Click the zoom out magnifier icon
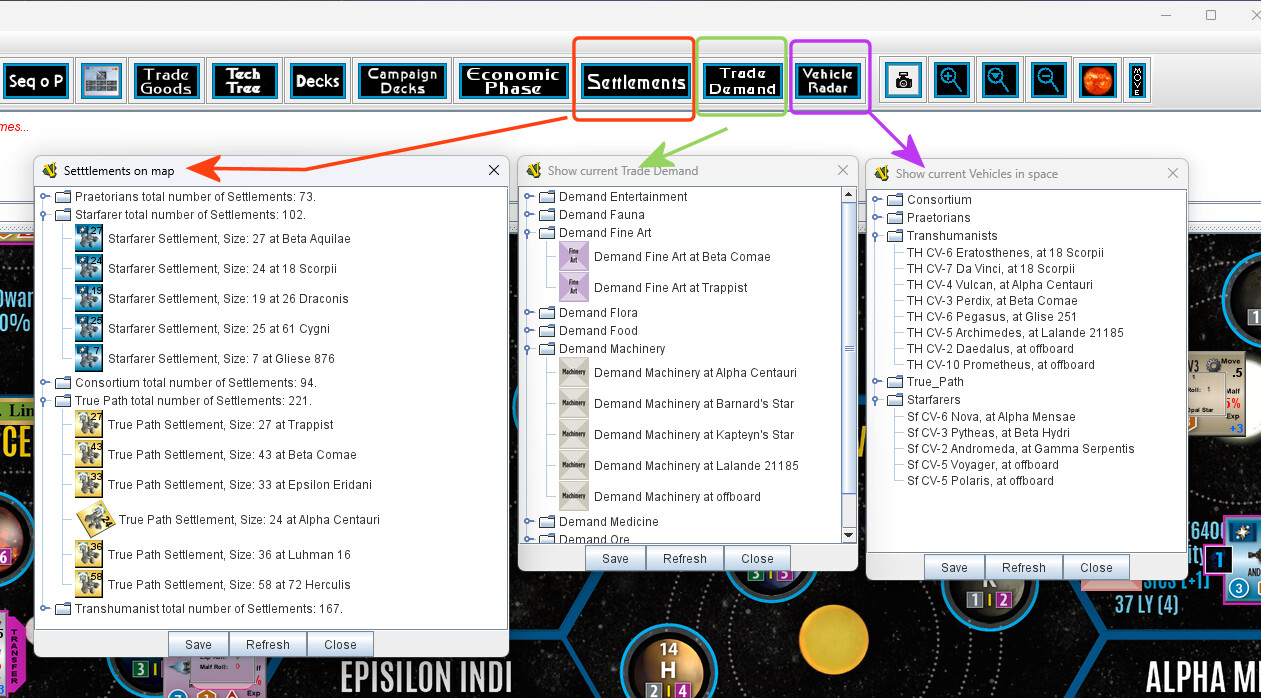This screenshot has height=698, width=1261. pyautogui.click(x=1047, y=81)
